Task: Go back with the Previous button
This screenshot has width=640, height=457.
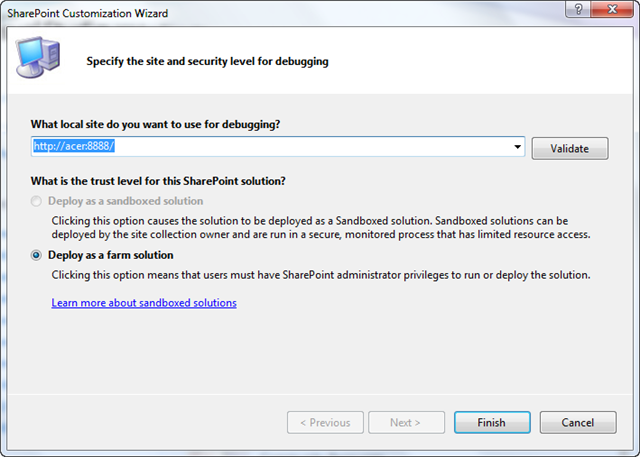Action: pos(325,422)
